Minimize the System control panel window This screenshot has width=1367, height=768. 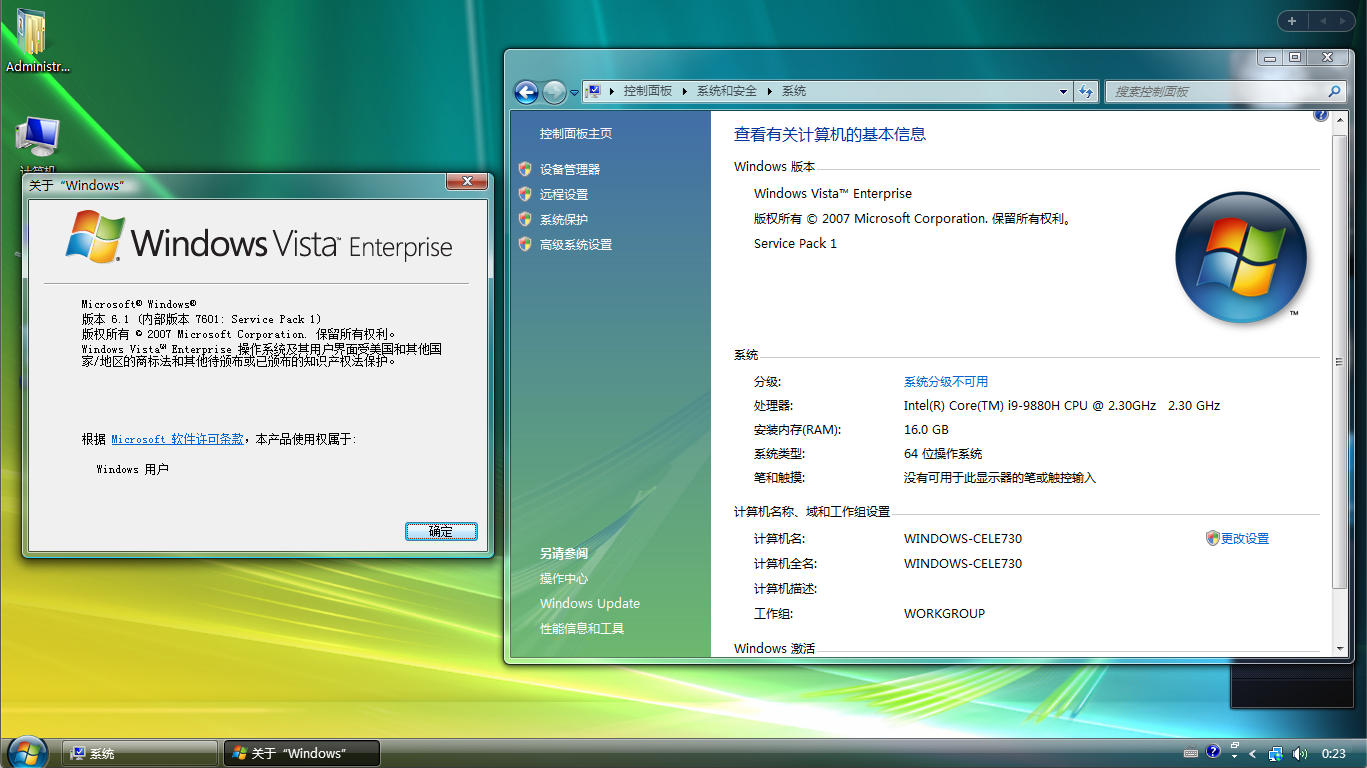(1270, 57)
